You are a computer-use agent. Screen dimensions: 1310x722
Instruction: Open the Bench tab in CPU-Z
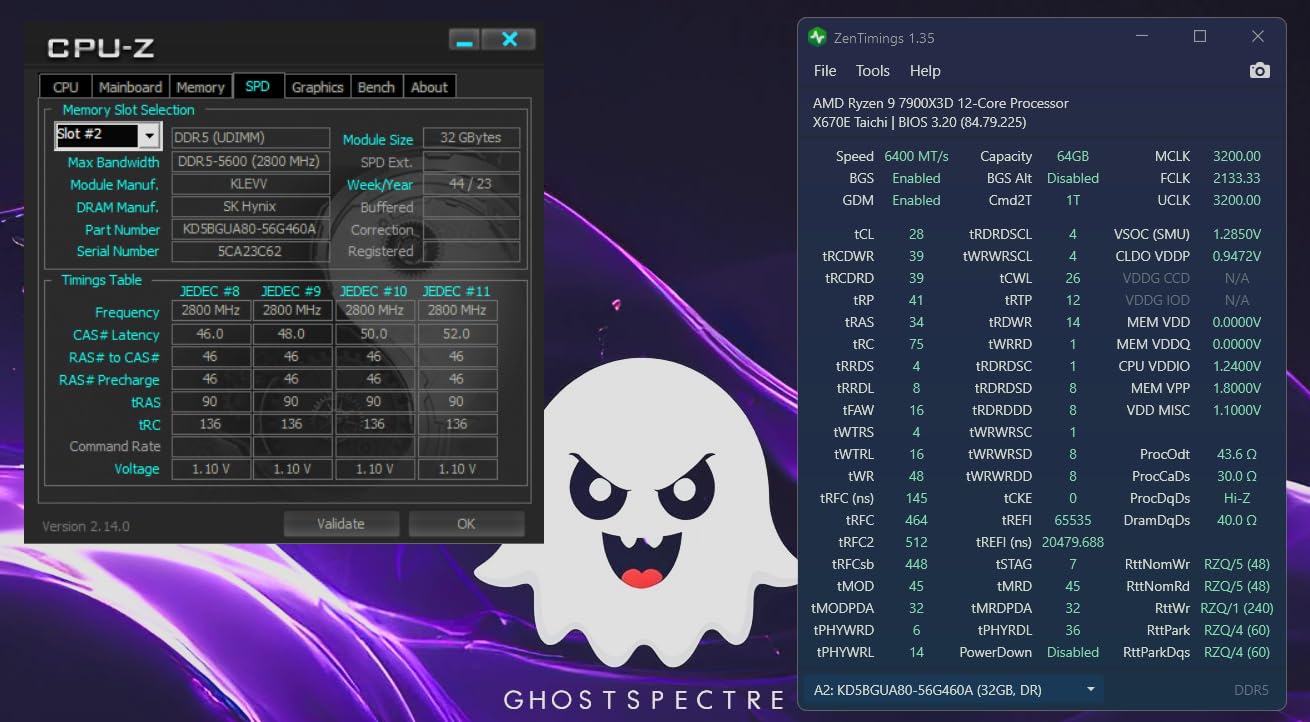pos(376,87)
